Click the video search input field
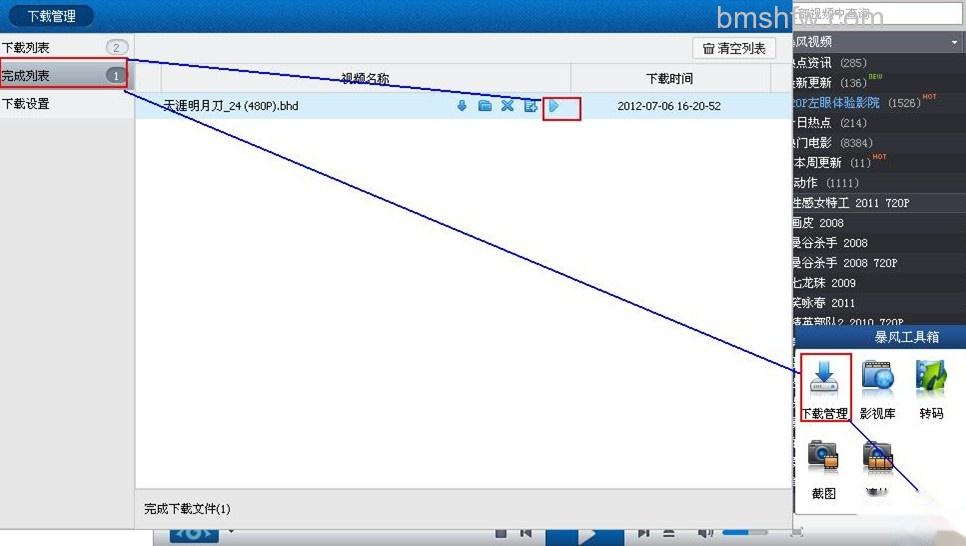966x546 pixels. tap(876, 13)
